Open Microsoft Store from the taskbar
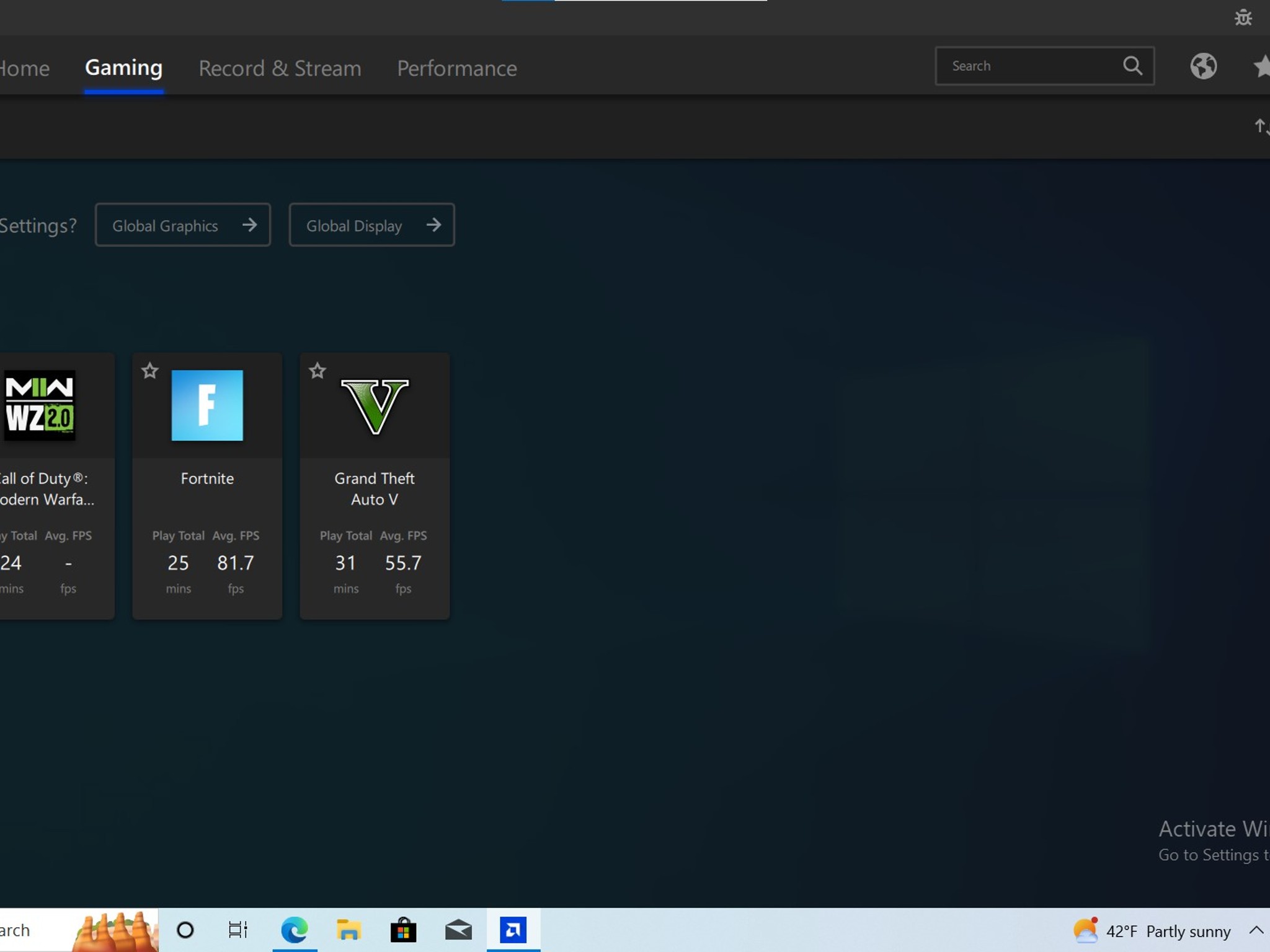Image resolution: width=1270 pixels, height=952 pixels. [403, 930]
